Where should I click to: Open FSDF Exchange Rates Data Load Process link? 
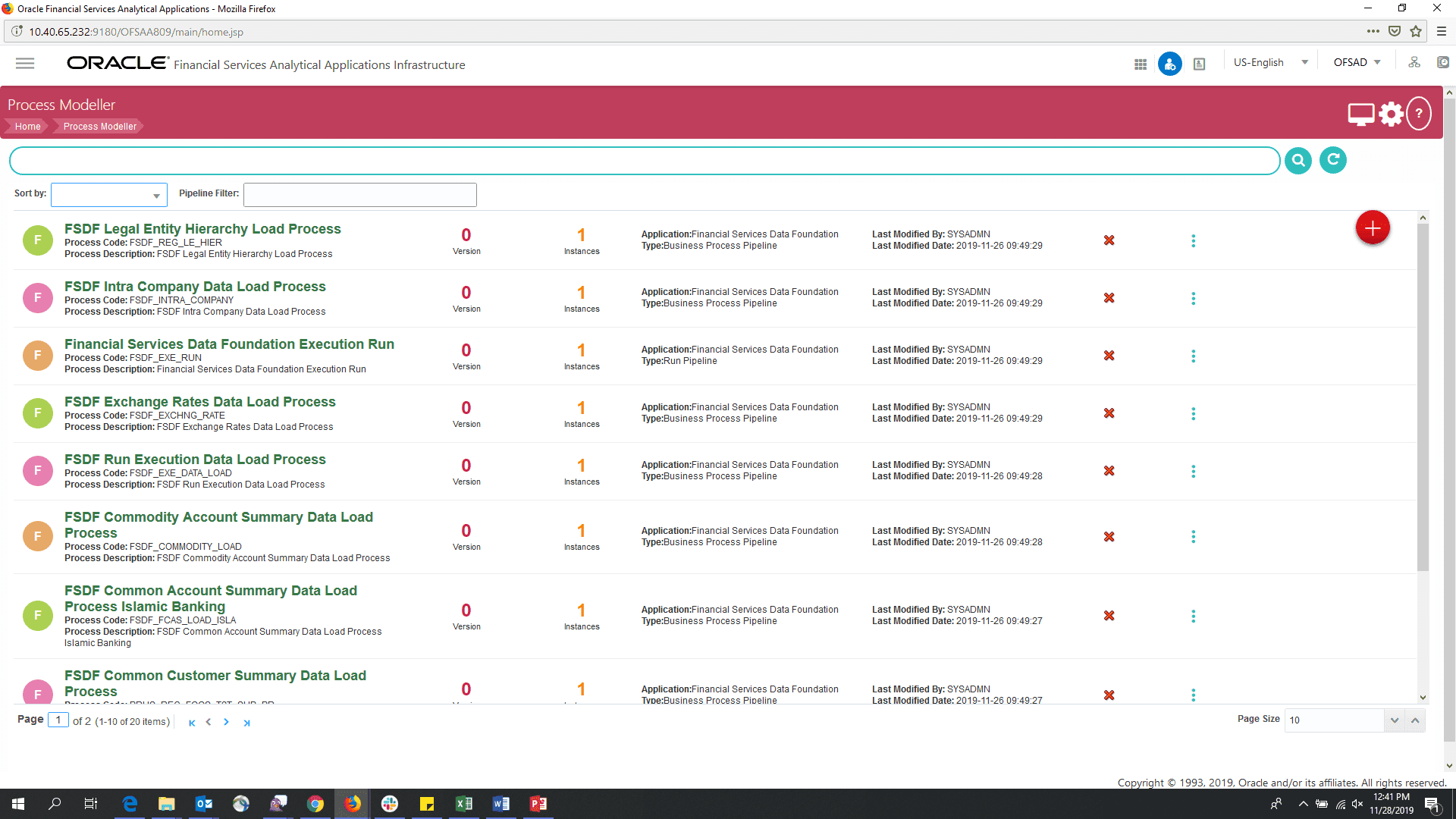point(199,402)
